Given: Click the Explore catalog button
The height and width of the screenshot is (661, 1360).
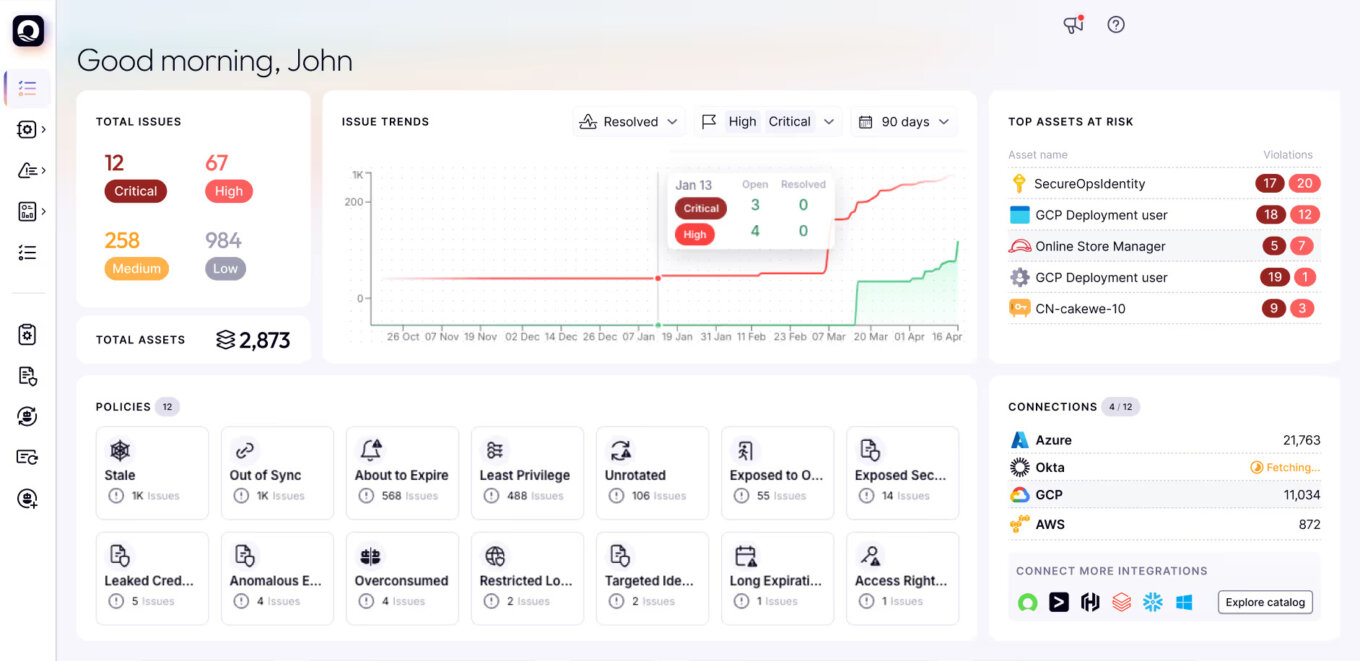Looking at the screenshot, I should coord(1265,602).
